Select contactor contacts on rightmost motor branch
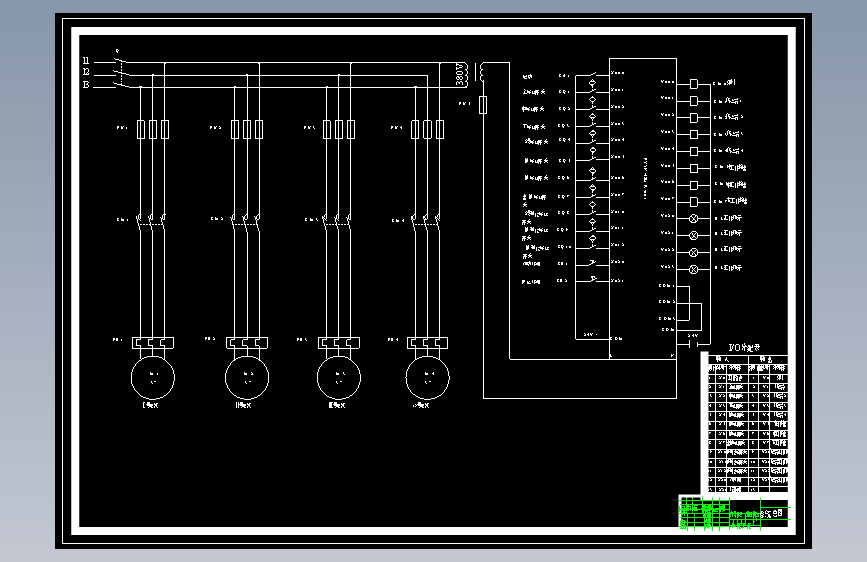 pos(426,220)
